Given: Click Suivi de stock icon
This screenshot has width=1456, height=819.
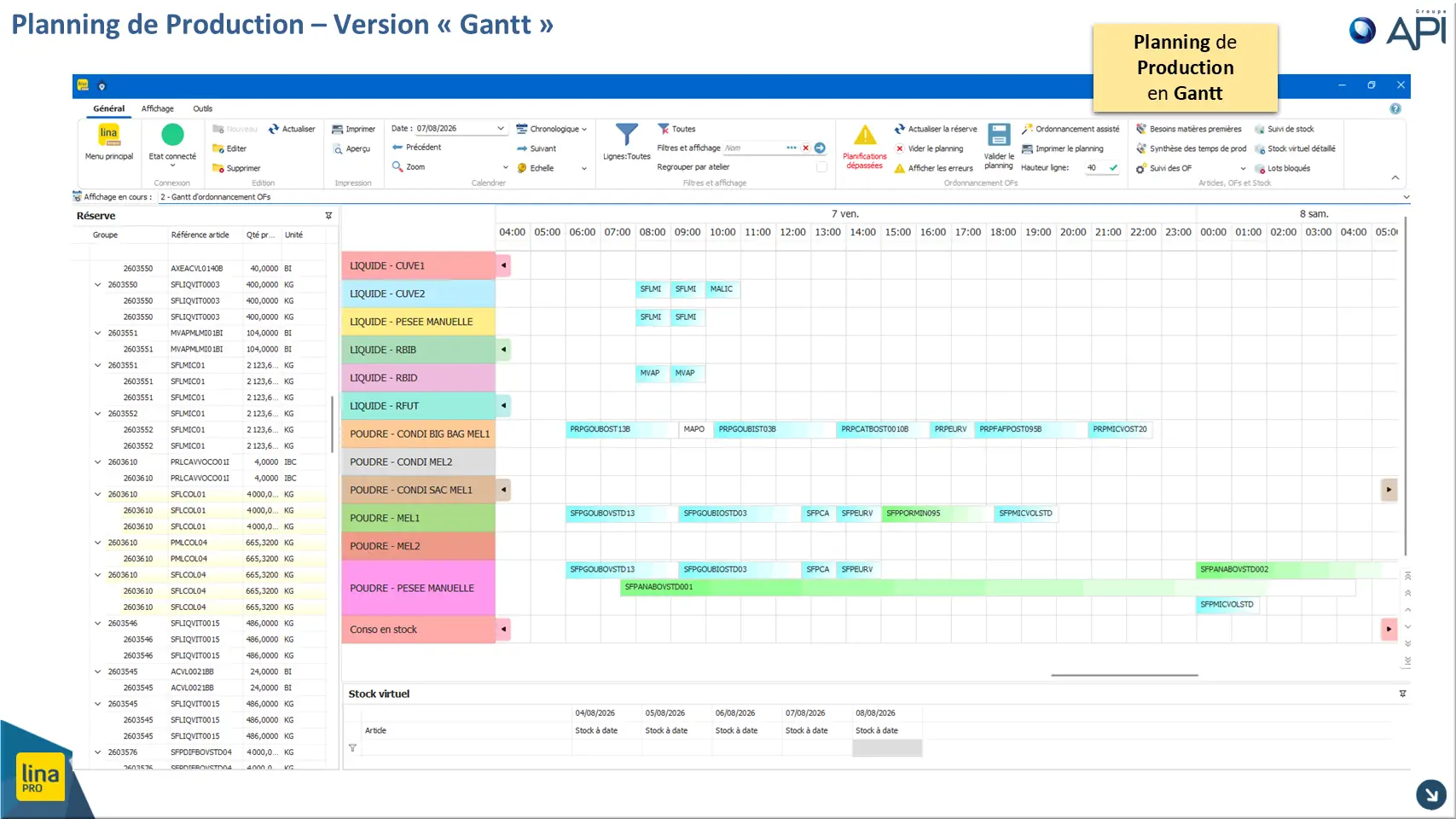Looking at the screenshot, I should [x=1260, y=129].
